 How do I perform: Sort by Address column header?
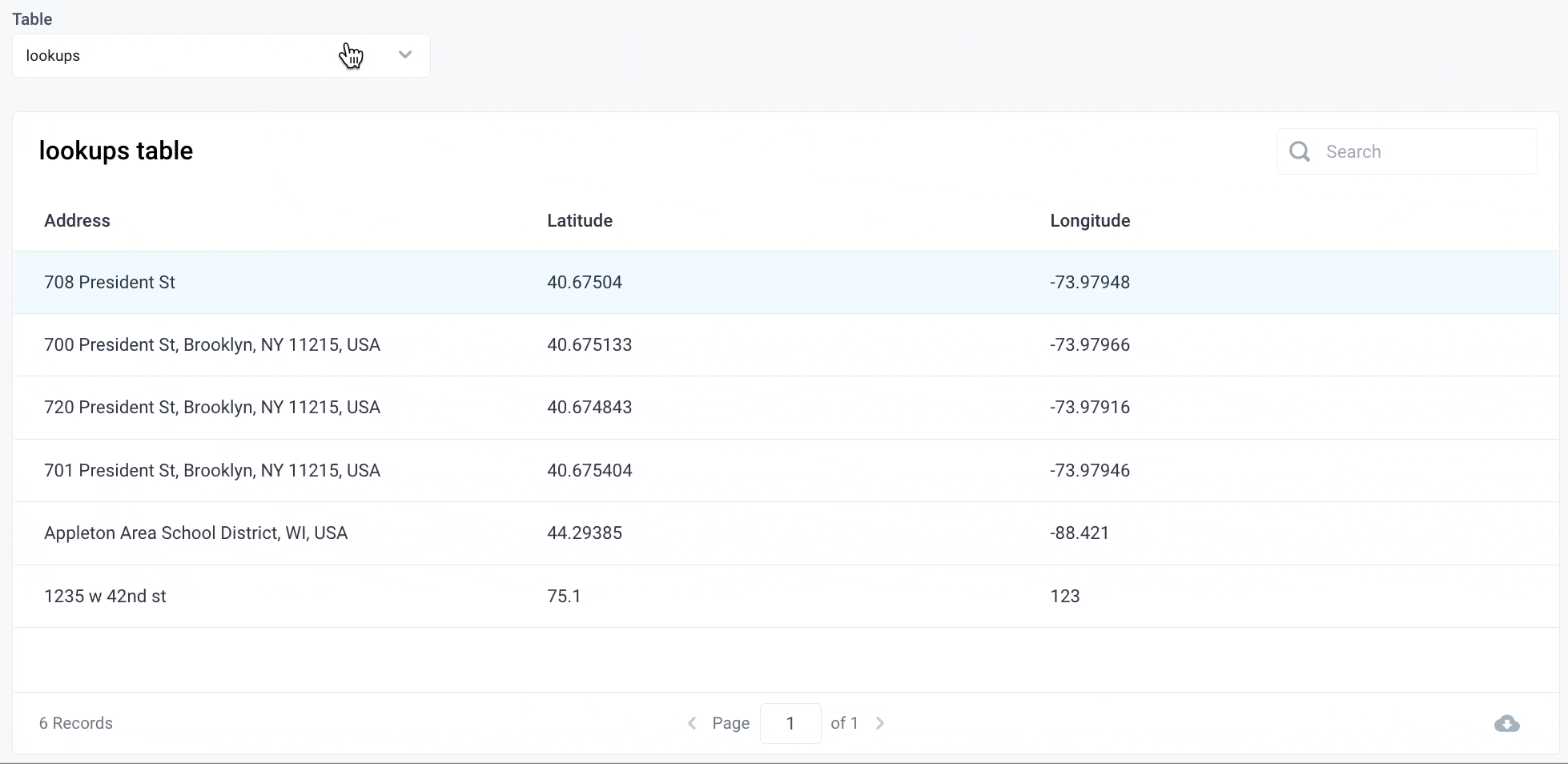[x=77, y=221]
